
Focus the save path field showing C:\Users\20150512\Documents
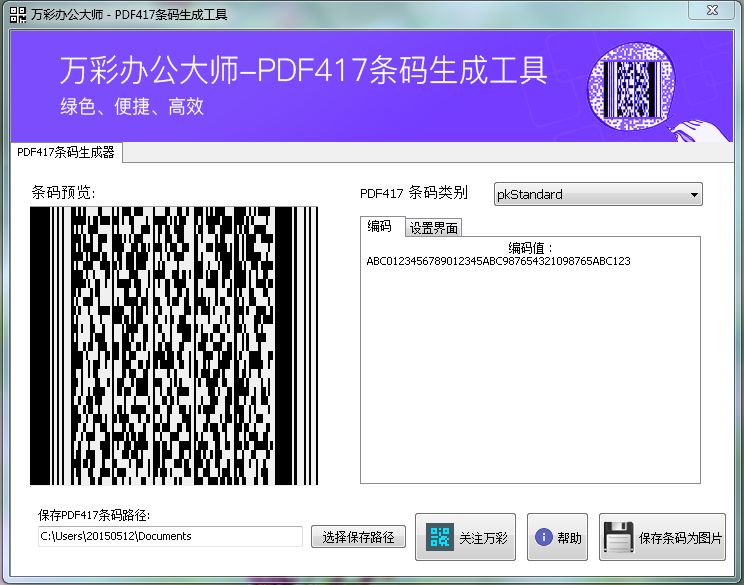point(170,537)
